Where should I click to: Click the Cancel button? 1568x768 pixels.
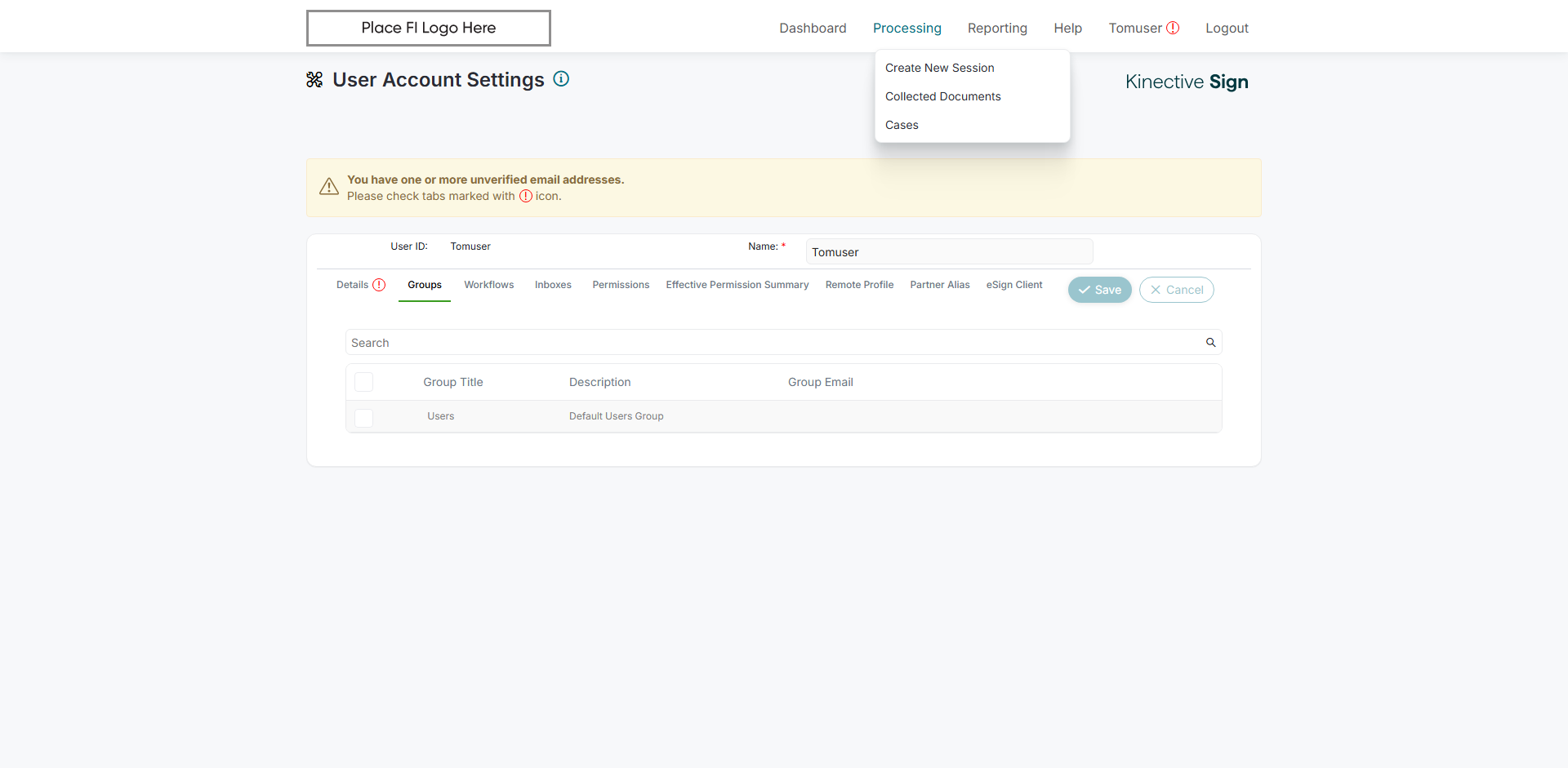point(1177,290)
